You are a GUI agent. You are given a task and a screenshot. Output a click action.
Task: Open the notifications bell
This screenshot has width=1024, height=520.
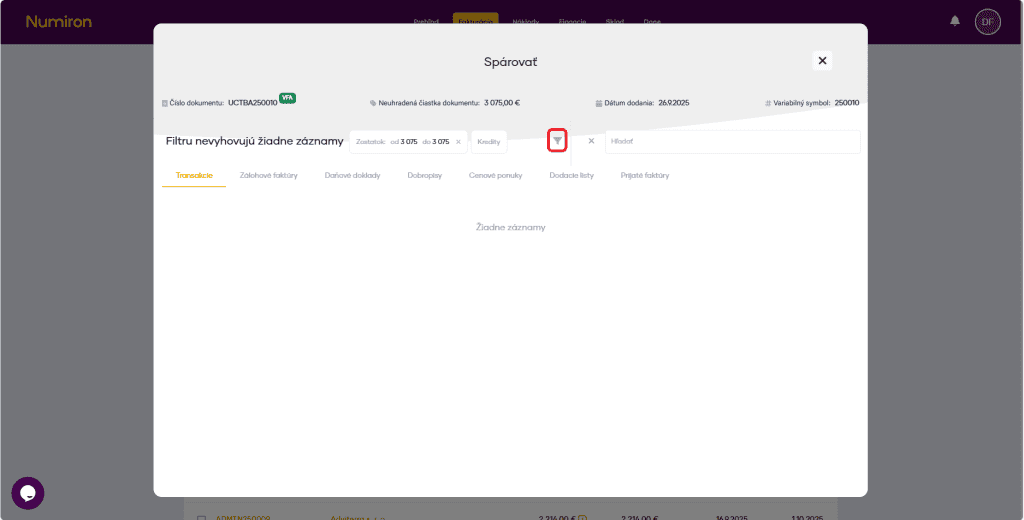point(955,21)
